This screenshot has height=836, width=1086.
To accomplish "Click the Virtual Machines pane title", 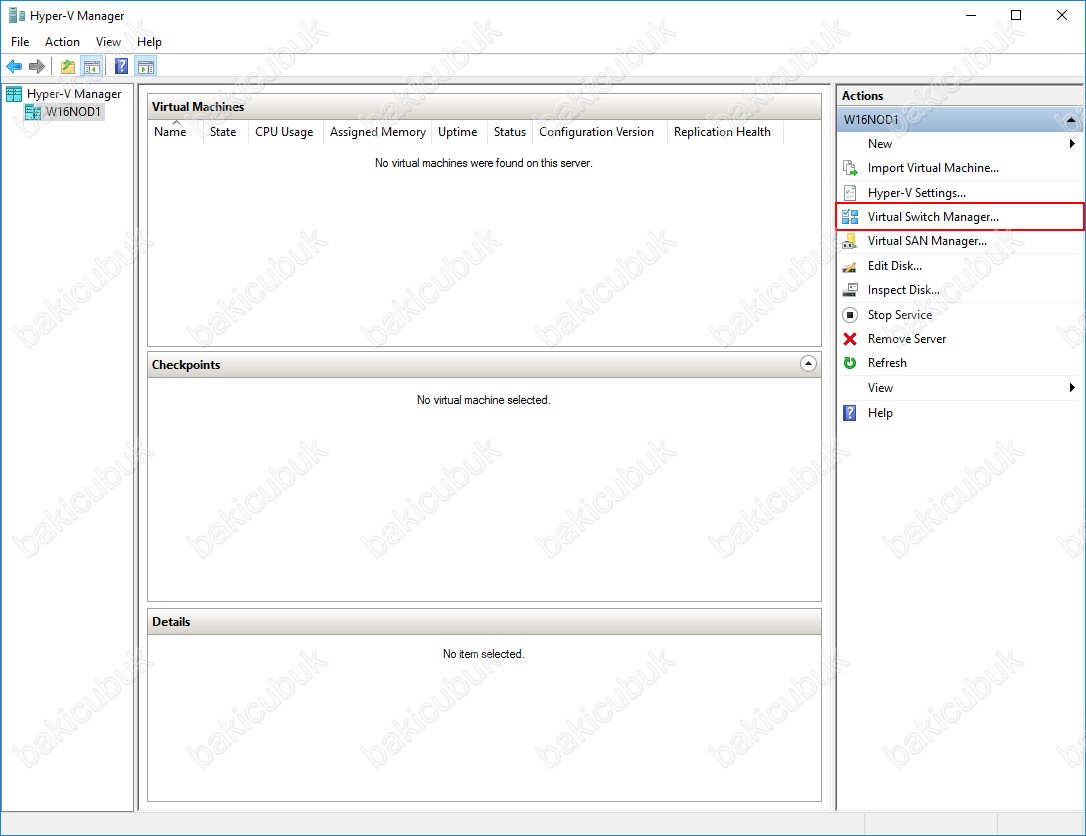I will point(198,107).
